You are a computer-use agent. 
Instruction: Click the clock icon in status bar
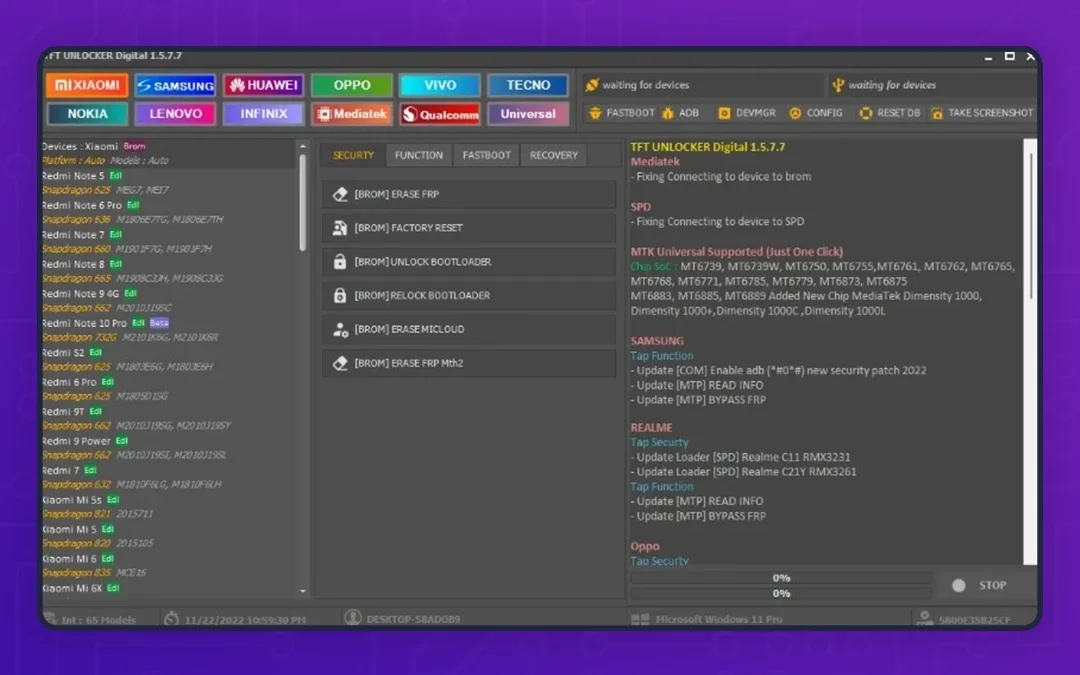172,619
